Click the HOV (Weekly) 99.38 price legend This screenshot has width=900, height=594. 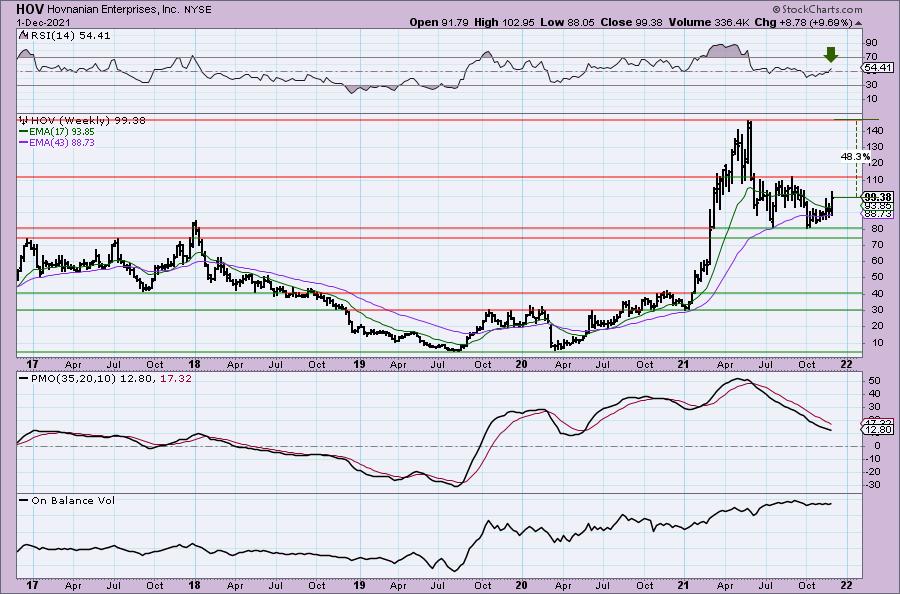(x=88, y=121)
